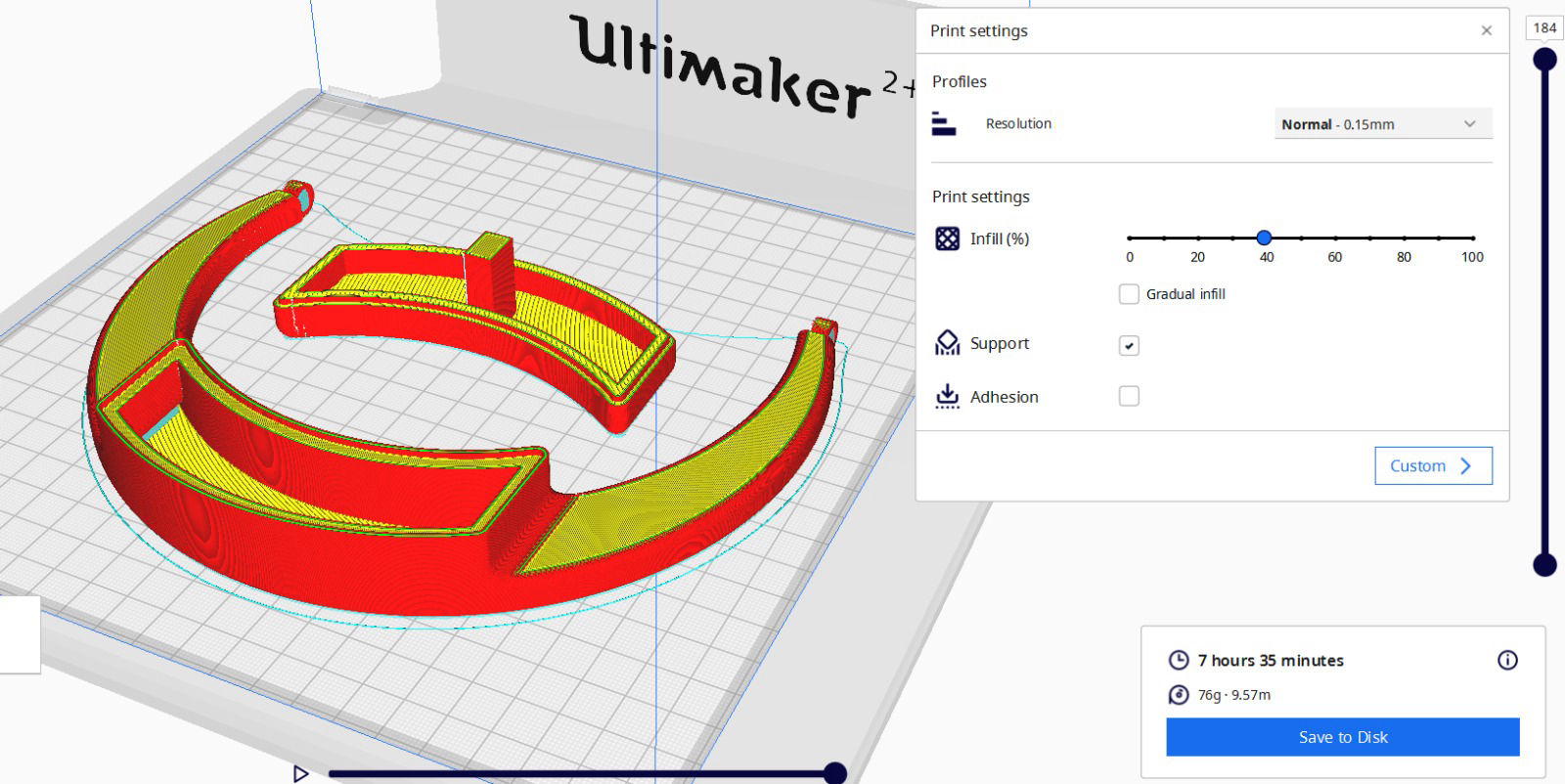Image resolution: width=1565 pixels, height=784 pixels.
Task: Click the filament spool material icon
Action: [x=1179, y=694]
